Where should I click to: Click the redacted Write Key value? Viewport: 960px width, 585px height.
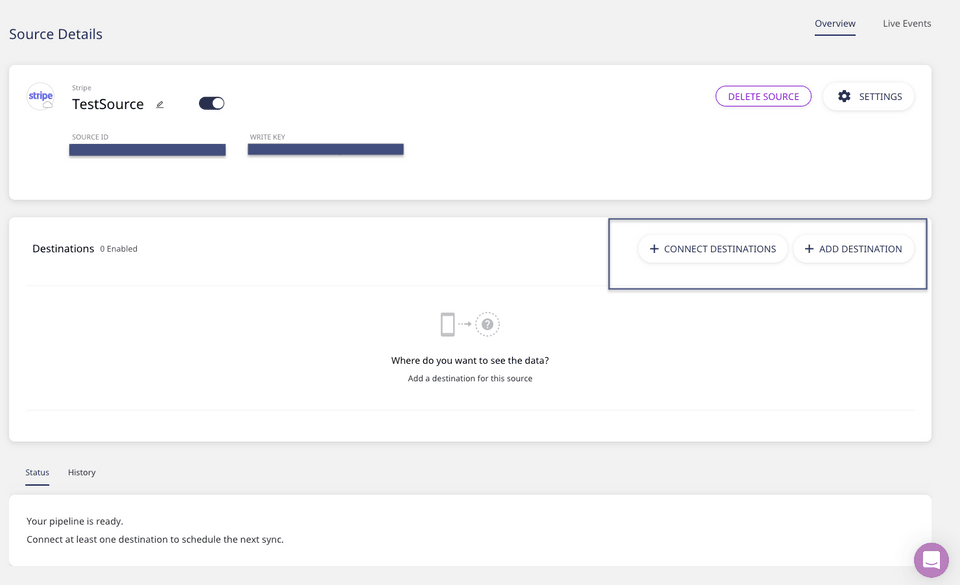tap(325, 149)
